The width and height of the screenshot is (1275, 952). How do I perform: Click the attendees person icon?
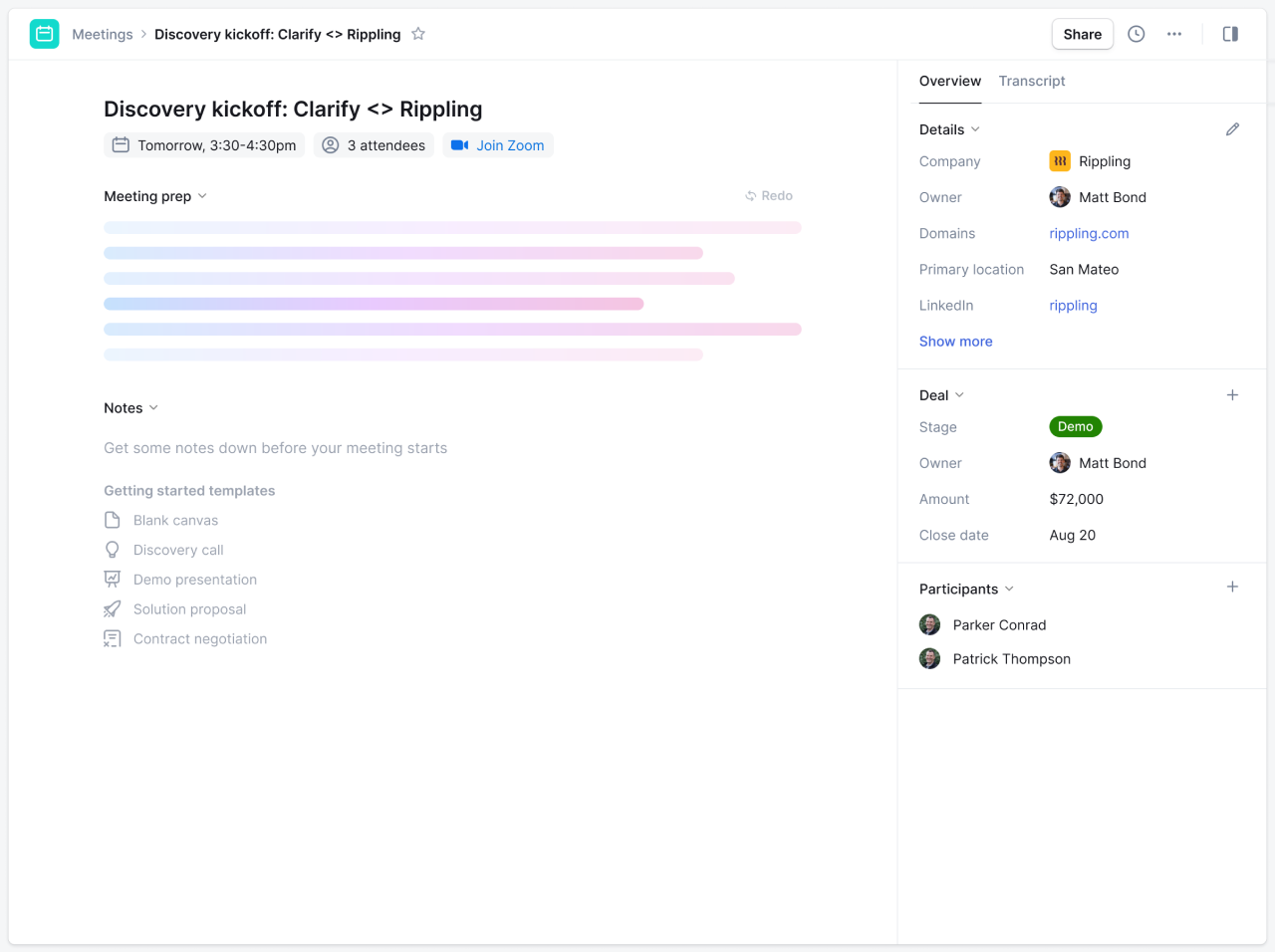pos(331,145)
